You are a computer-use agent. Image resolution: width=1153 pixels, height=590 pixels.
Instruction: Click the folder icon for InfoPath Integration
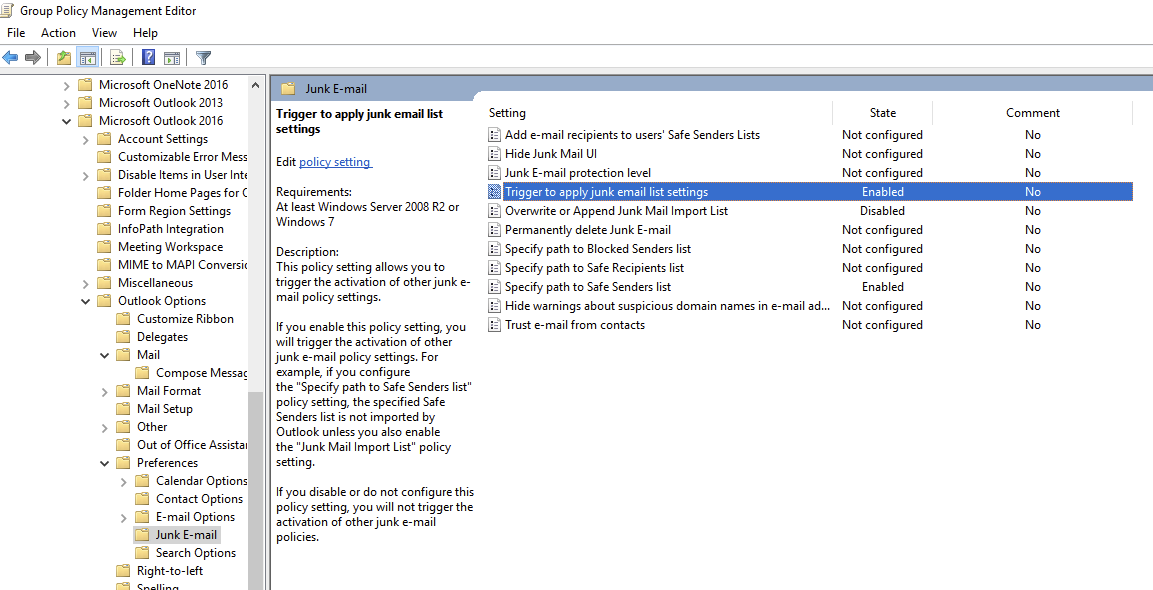pyautogui.click(x=104, y=229)
